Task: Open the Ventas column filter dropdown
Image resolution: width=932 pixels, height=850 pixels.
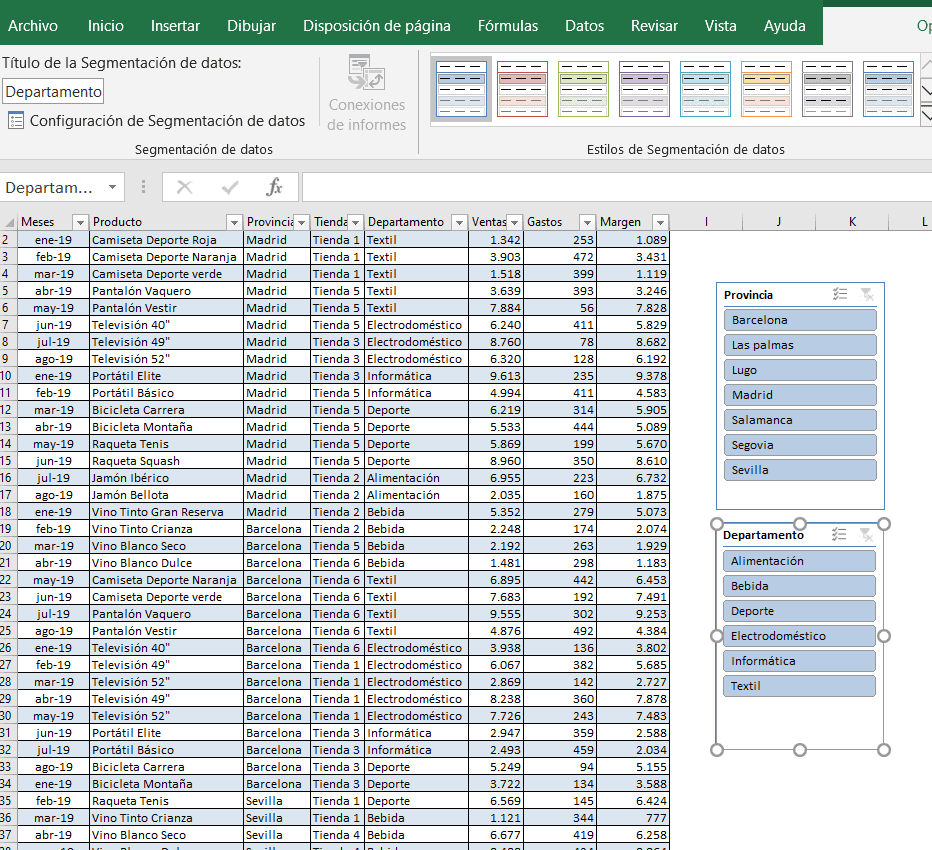Action: click(x=514, y=222)
